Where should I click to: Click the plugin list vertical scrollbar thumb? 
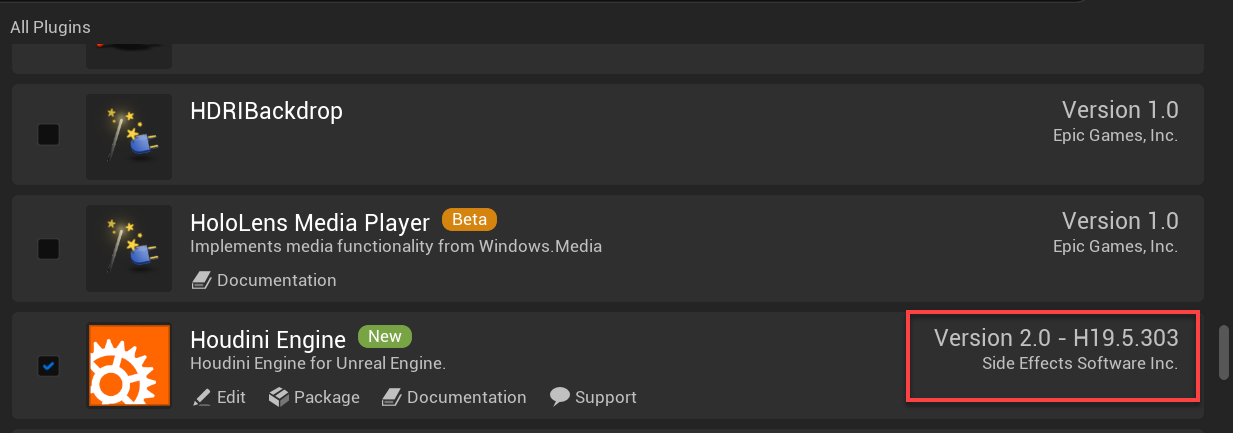(1225, 352)
